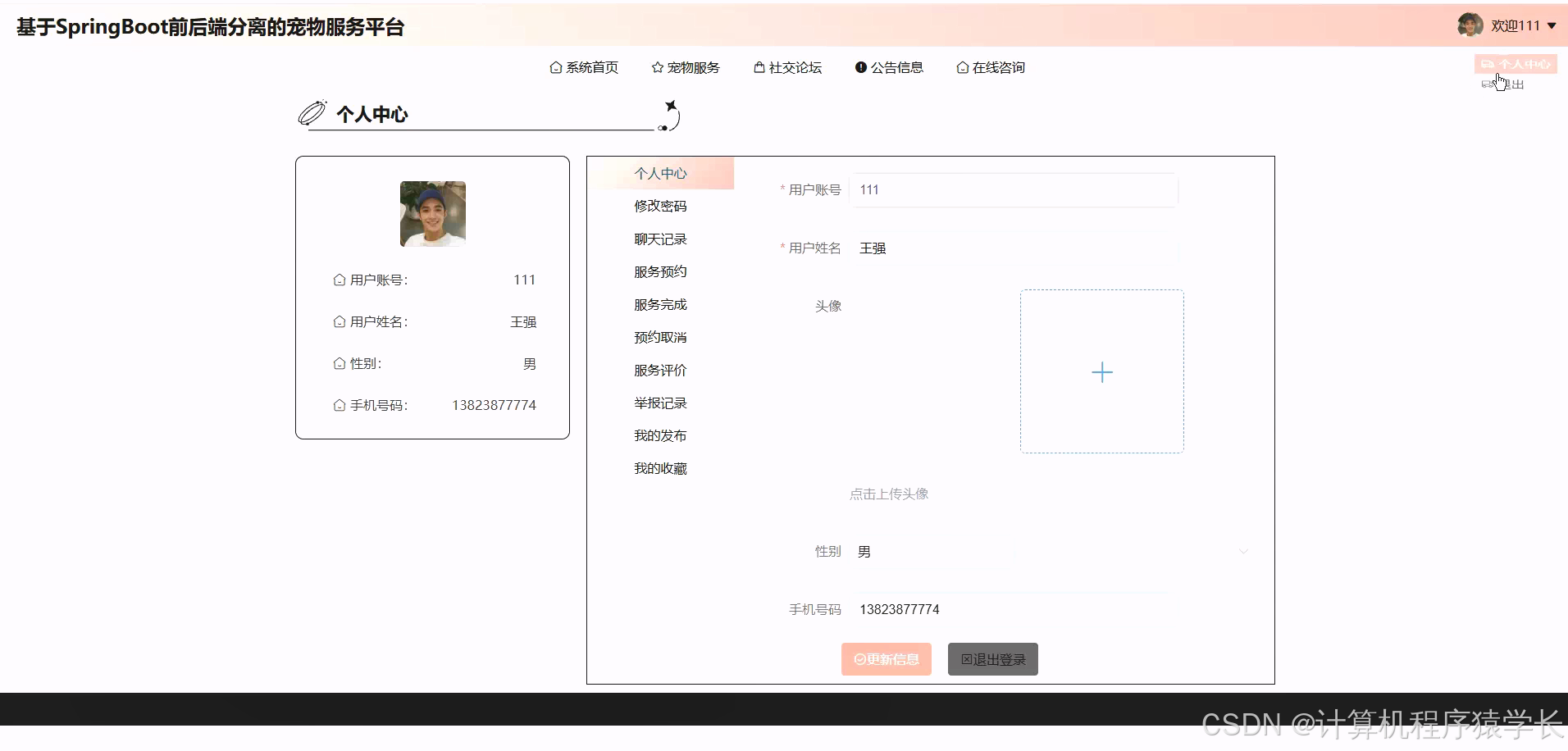This screenshot has width=1568, height=751.
Task: Open the 在线咨询 navigation item
Action: coord(991,67)
